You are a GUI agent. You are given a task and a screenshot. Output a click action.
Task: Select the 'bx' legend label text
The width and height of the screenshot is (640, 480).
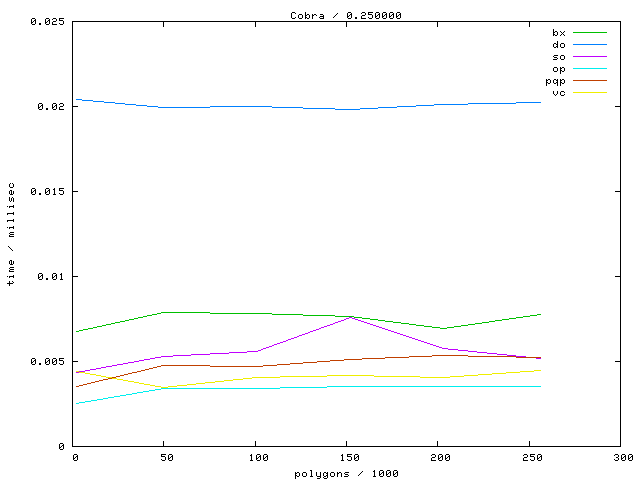pyautogui.click(x=558, y=32)
